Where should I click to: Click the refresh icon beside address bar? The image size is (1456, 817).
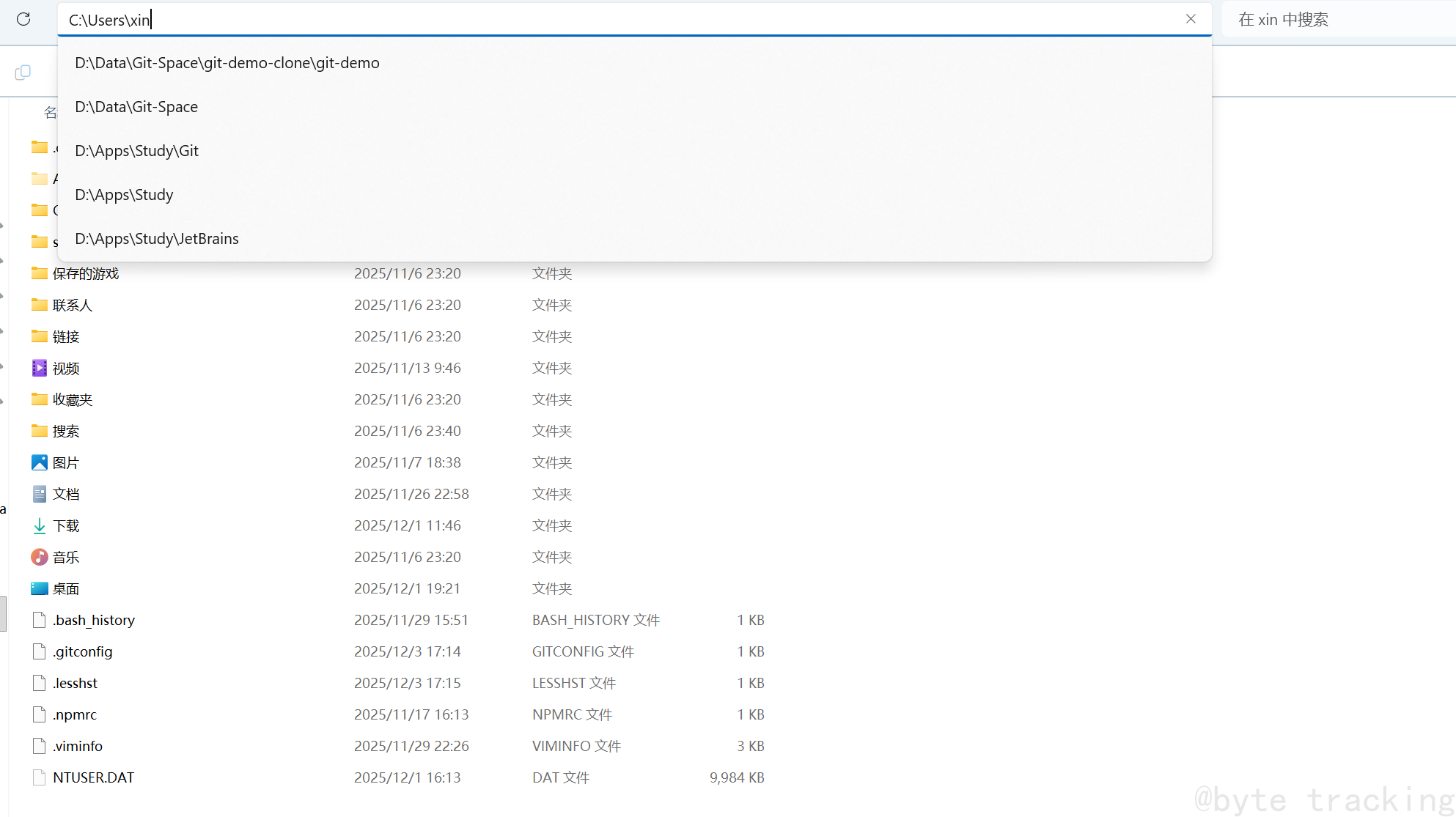pos(23,19)
